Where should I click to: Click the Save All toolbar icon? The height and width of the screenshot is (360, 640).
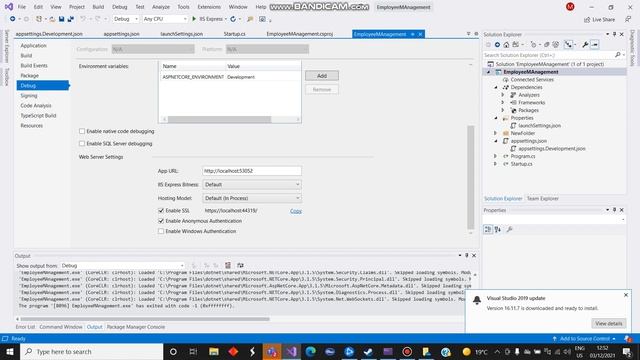pyautogui.click(x=71, y=19)
